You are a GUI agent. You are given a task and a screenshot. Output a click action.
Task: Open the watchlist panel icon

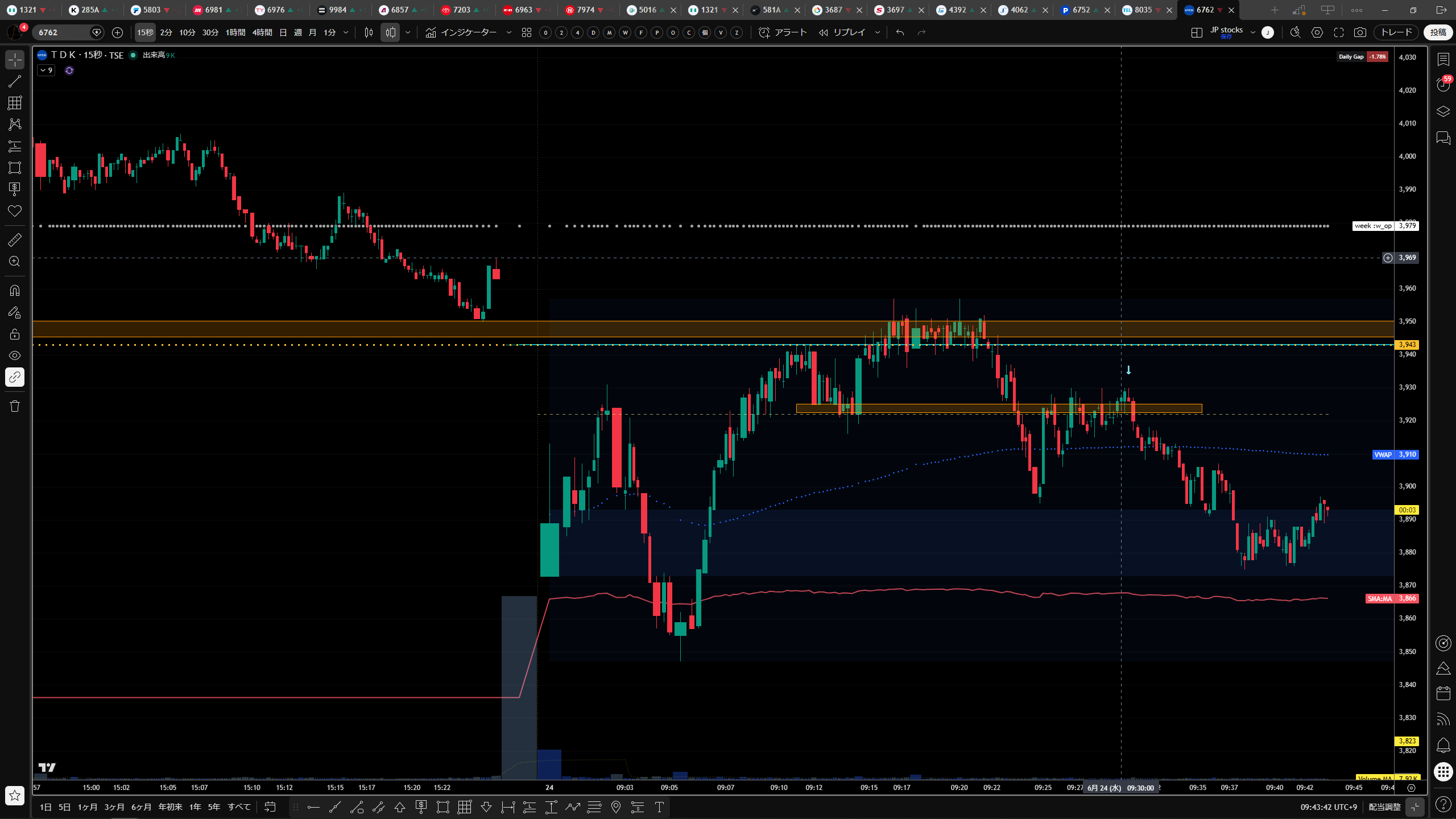coord(1443,59)
